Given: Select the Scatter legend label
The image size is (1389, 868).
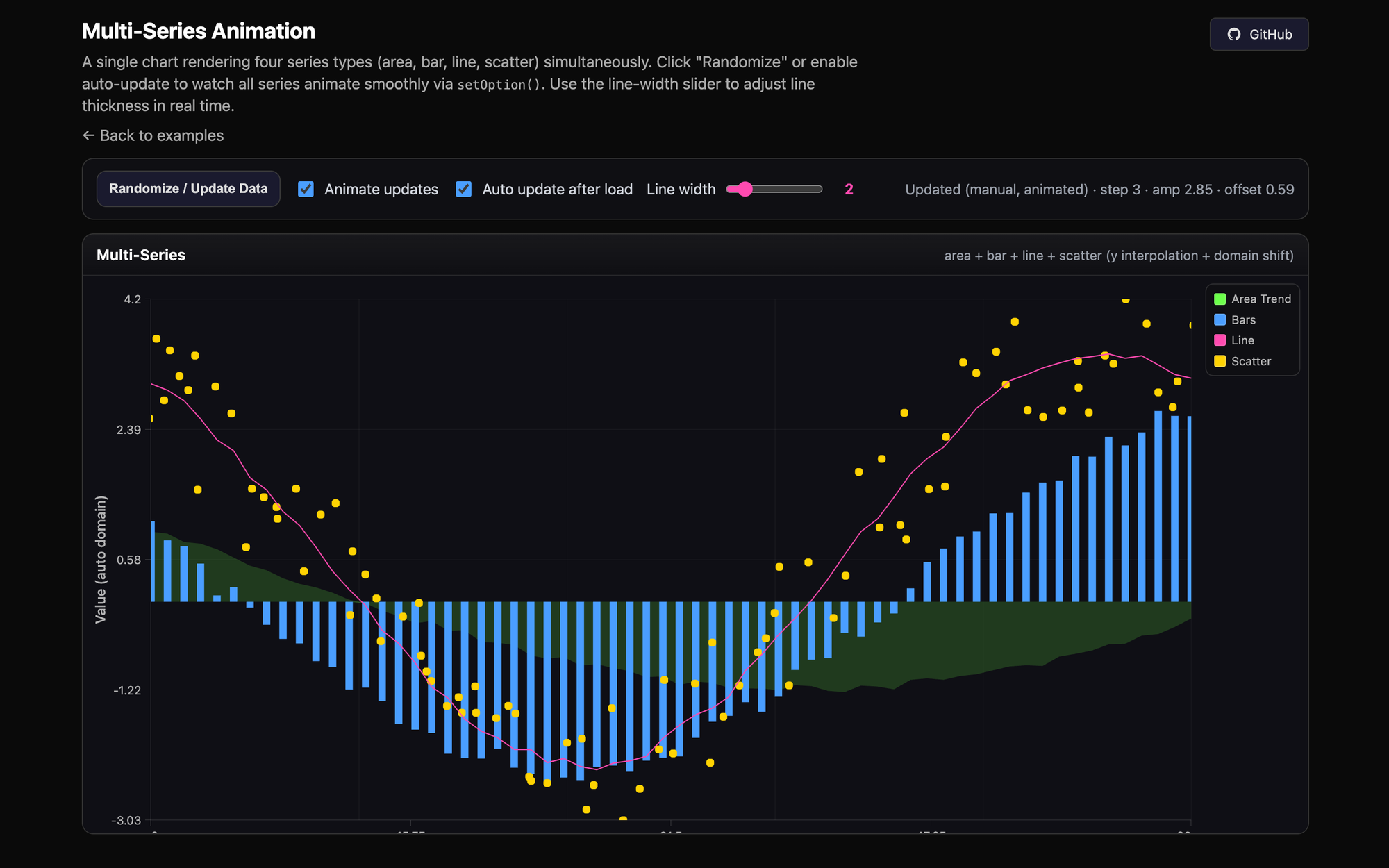Looking at the screenshot, I should 1251,361.
